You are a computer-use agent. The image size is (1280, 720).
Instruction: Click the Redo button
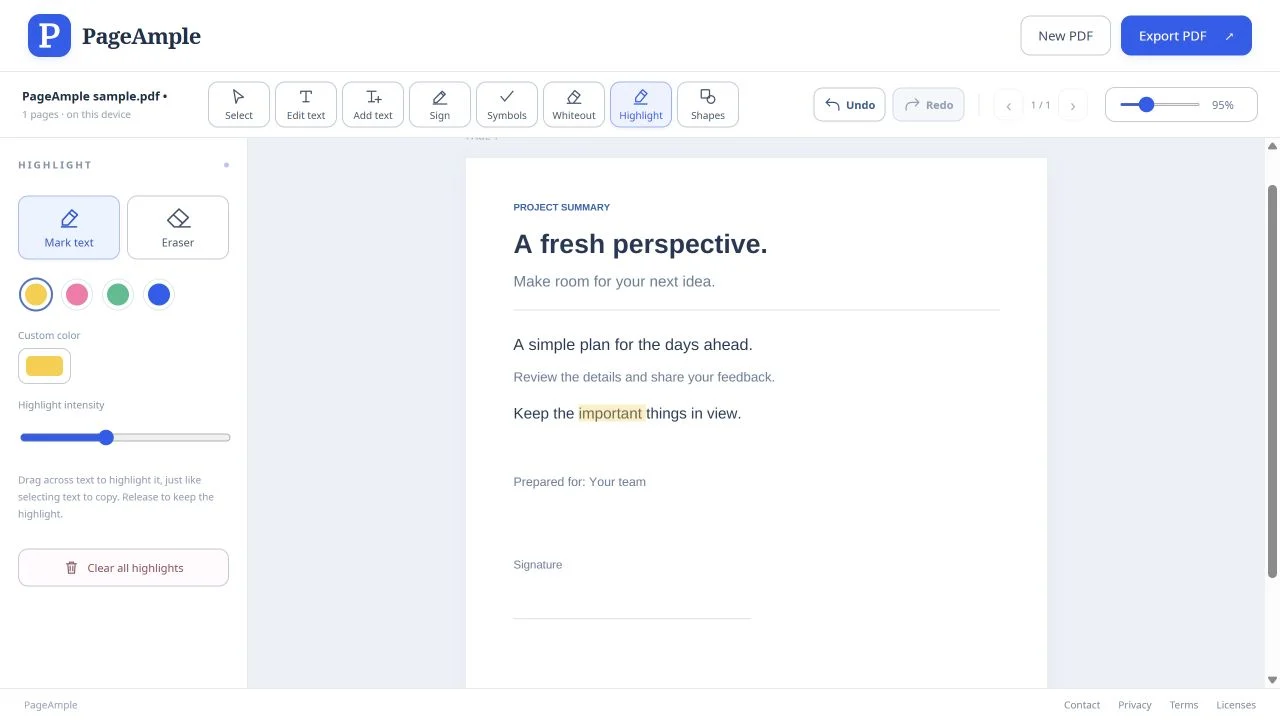coord(928,105)
